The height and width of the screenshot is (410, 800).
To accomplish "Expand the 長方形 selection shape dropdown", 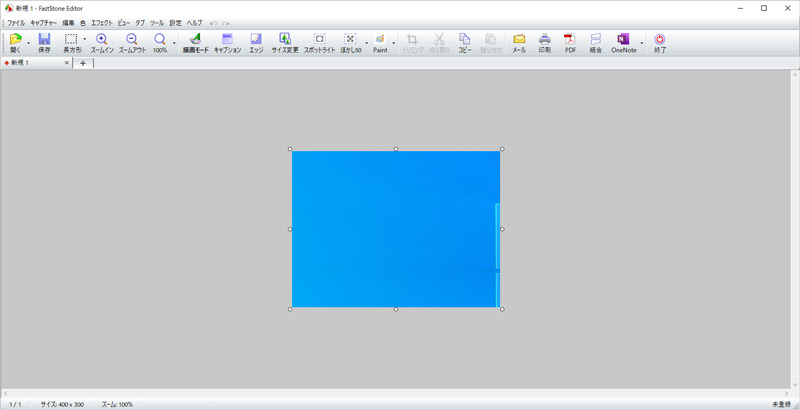I will 85,43.
